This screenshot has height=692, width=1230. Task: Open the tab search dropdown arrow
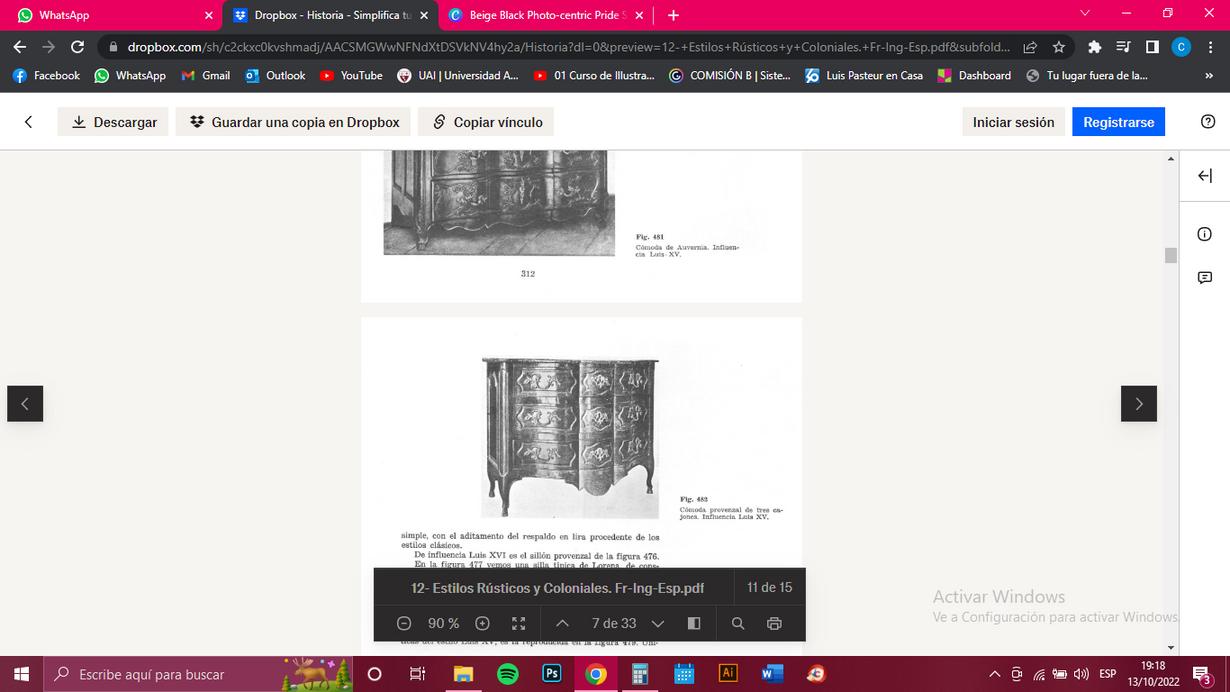click(1085, 14)
